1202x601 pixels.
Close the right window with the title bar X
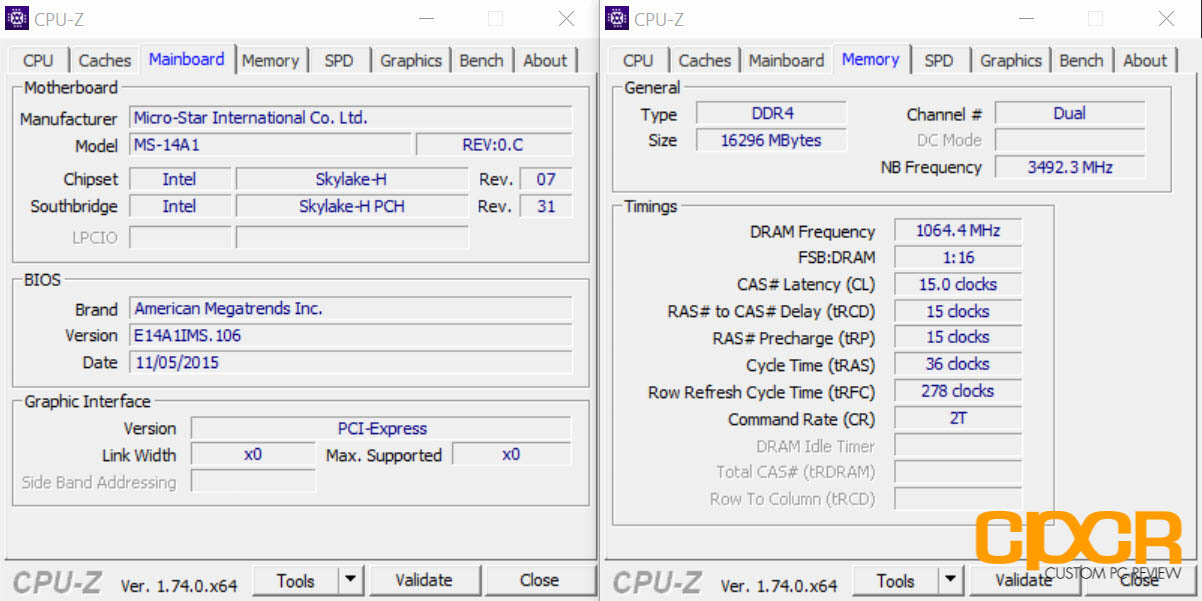coord(1166,18)
